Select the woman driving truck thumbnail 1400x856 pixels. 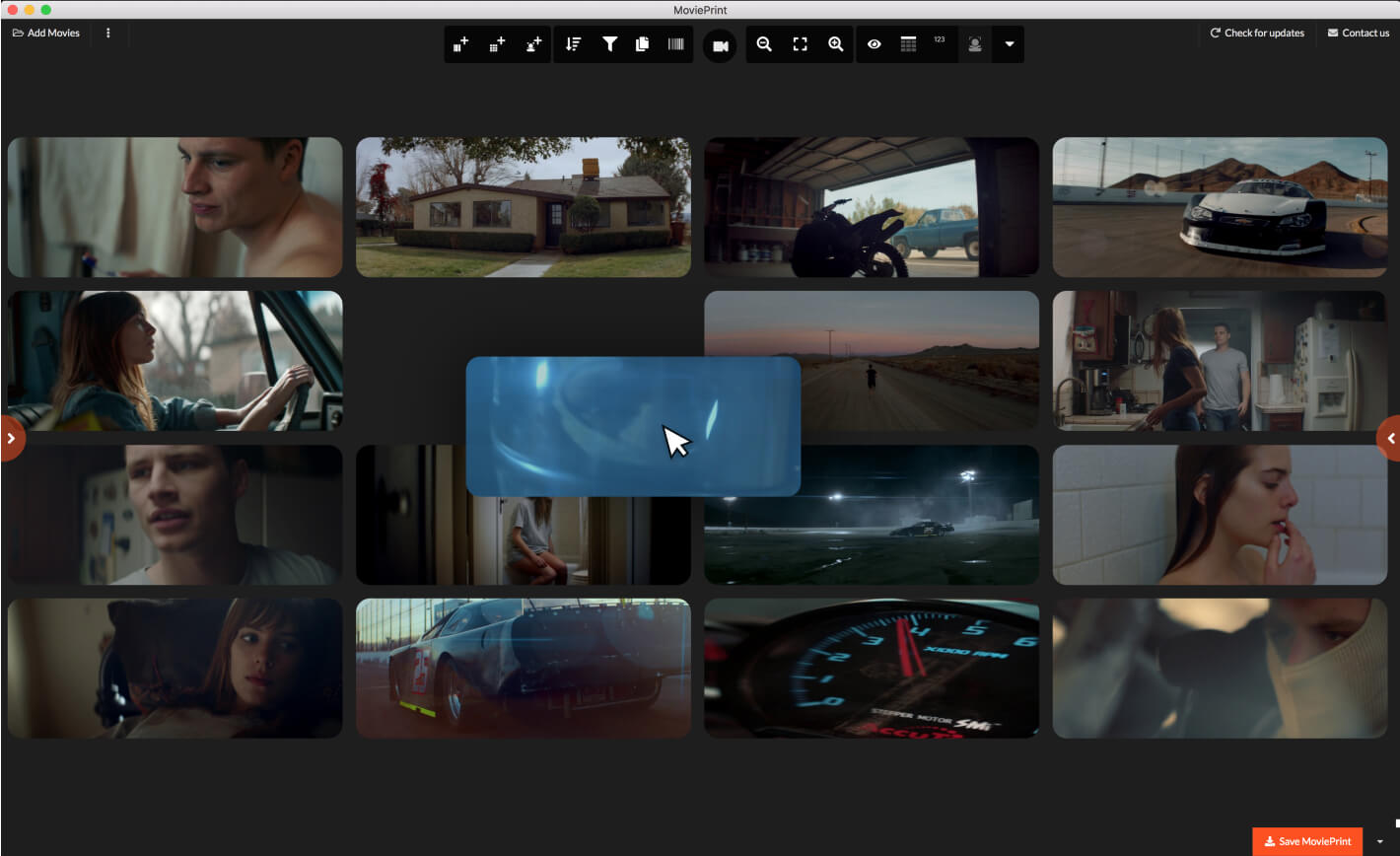click(175, 361)
